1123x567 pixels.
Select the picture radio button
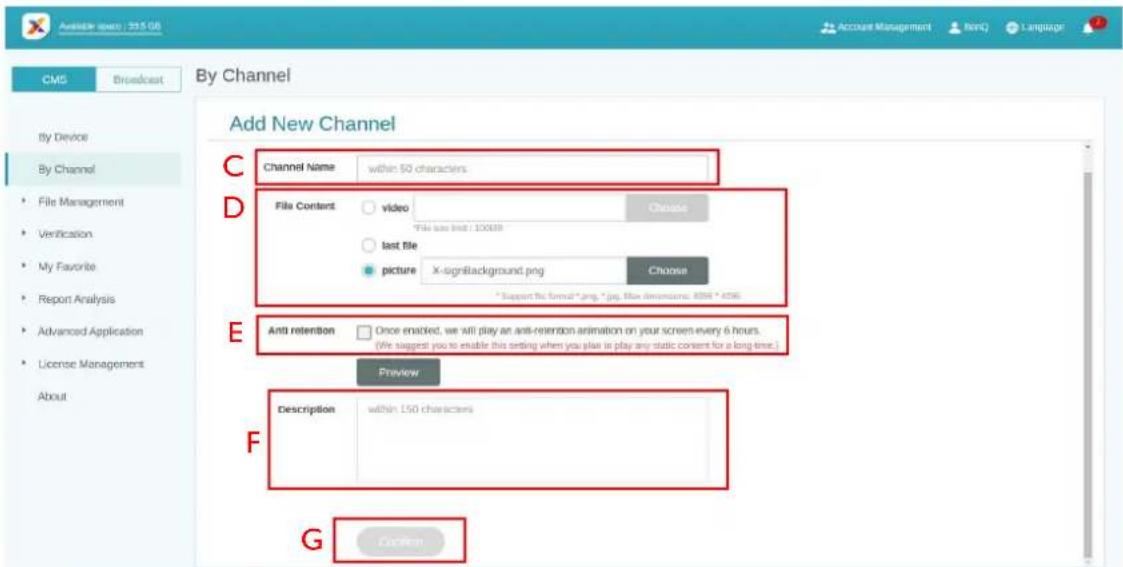click(x=368, y=271)
